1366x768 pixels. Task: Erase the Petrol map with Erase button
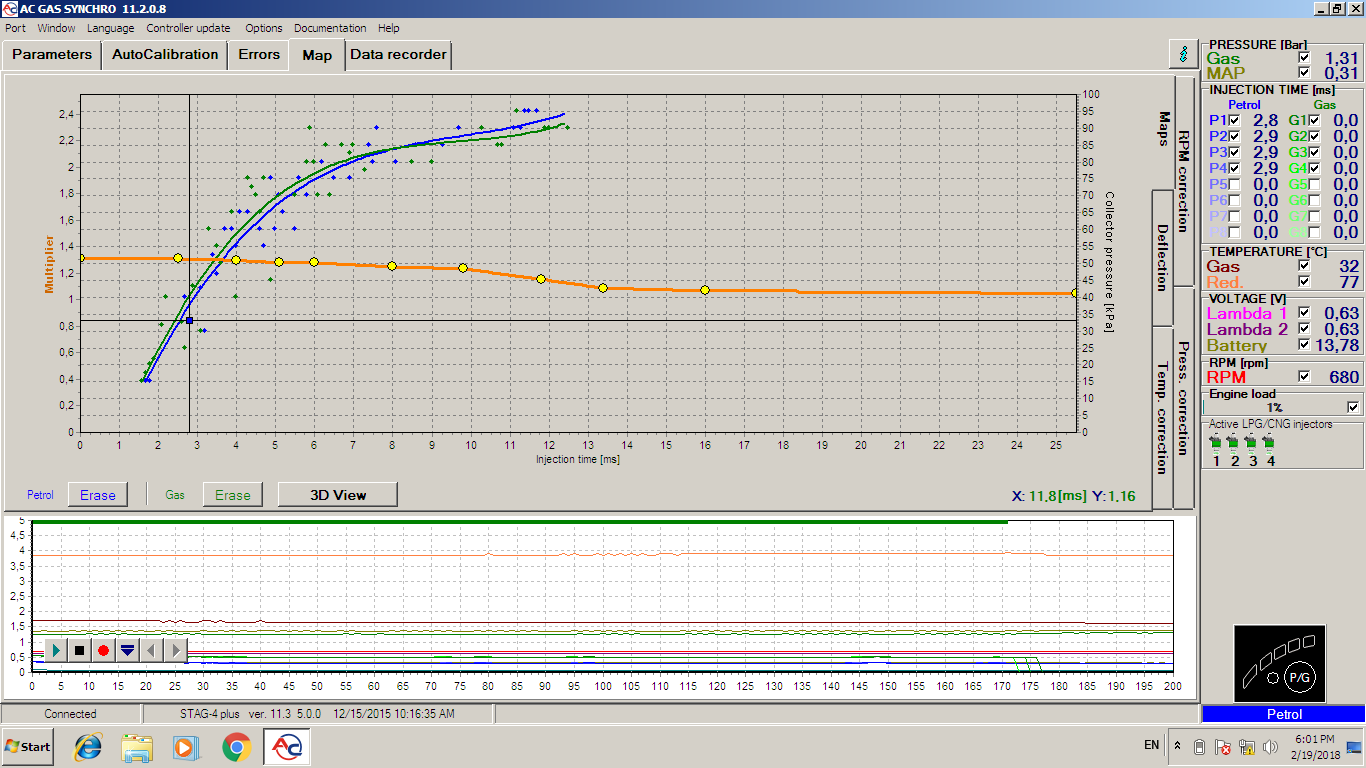(98, 495)
